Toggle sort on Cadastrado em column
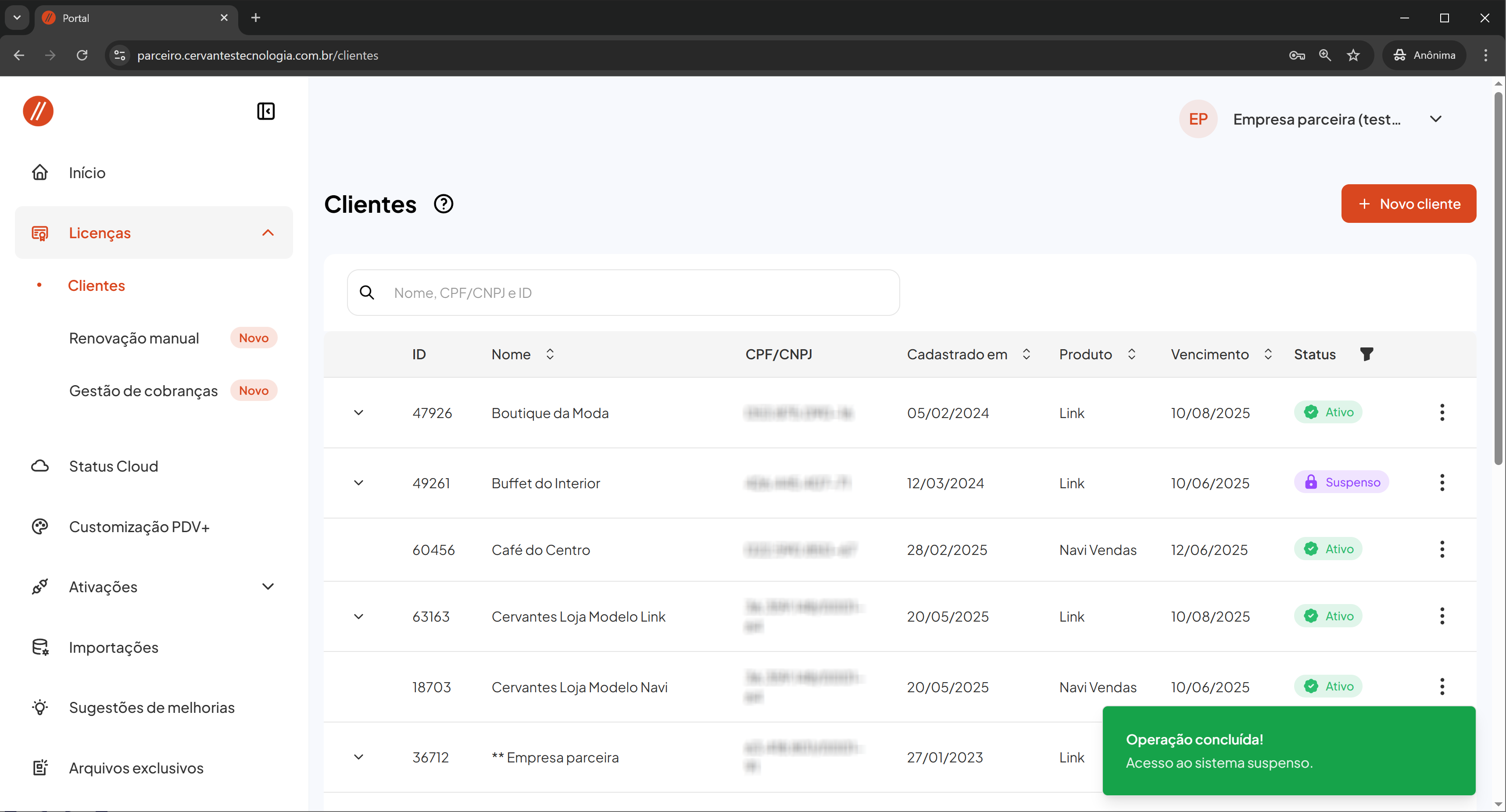 [x=1026, y=354]
